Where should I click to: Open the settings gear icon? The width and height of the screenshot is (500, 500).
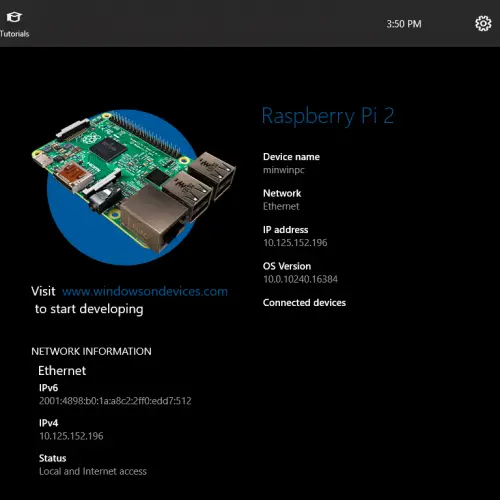483,23
